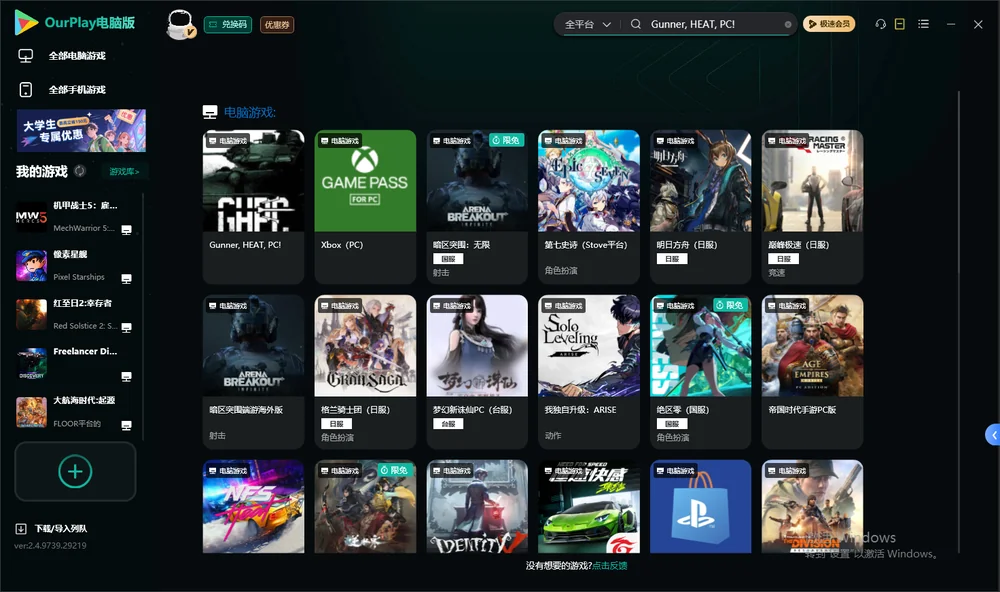Click the PC icon beside 大航海时代:起源
Screen dimensions: 1000x592
[x=126, y=426]
